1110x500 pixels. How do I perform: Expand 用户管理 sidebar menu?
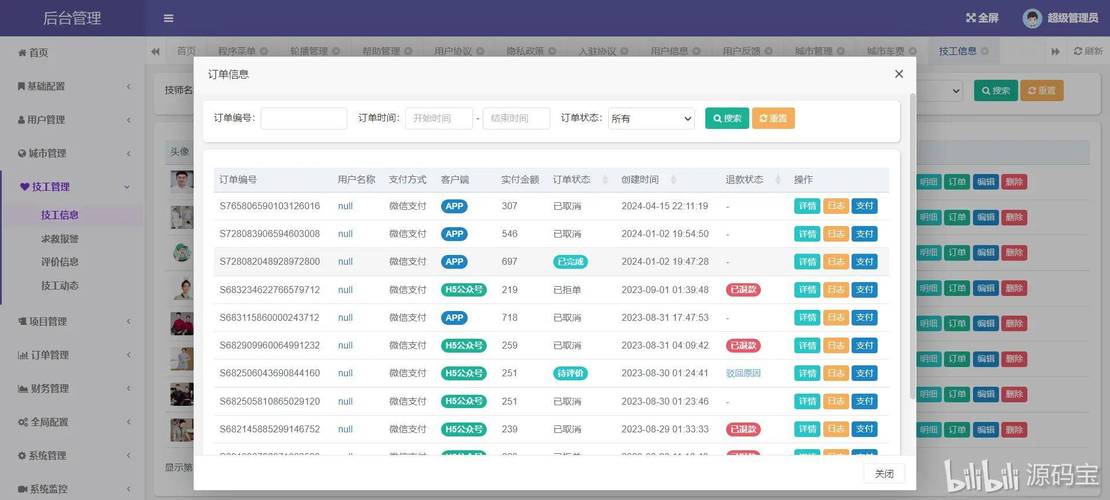click(71, 120)
